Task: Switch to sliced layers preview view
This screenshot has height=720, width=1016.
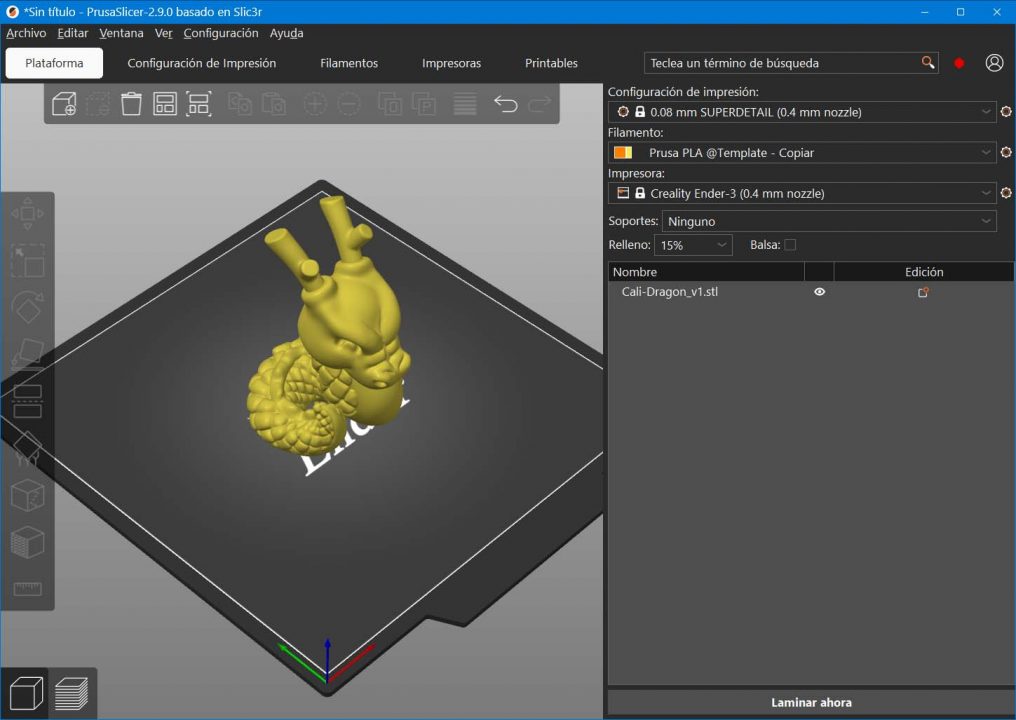Action: (72, 692)
